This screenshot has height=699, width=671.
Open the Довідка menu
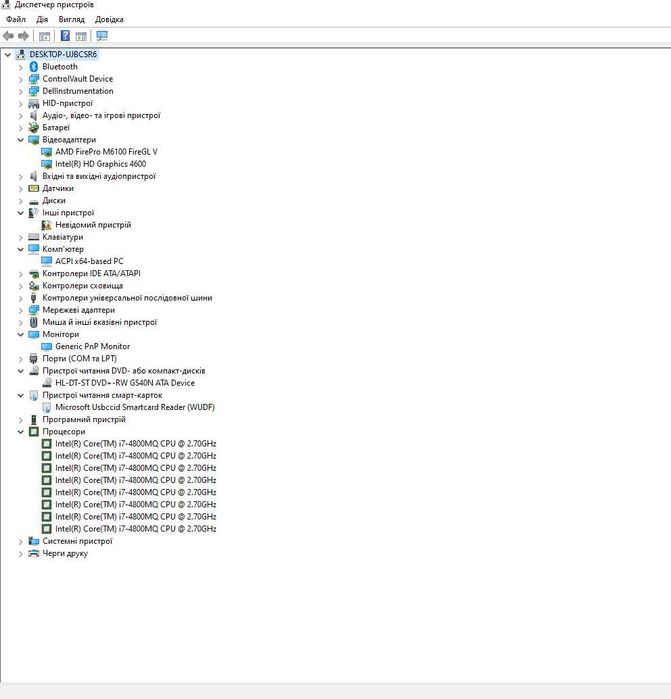coord(109,20)
